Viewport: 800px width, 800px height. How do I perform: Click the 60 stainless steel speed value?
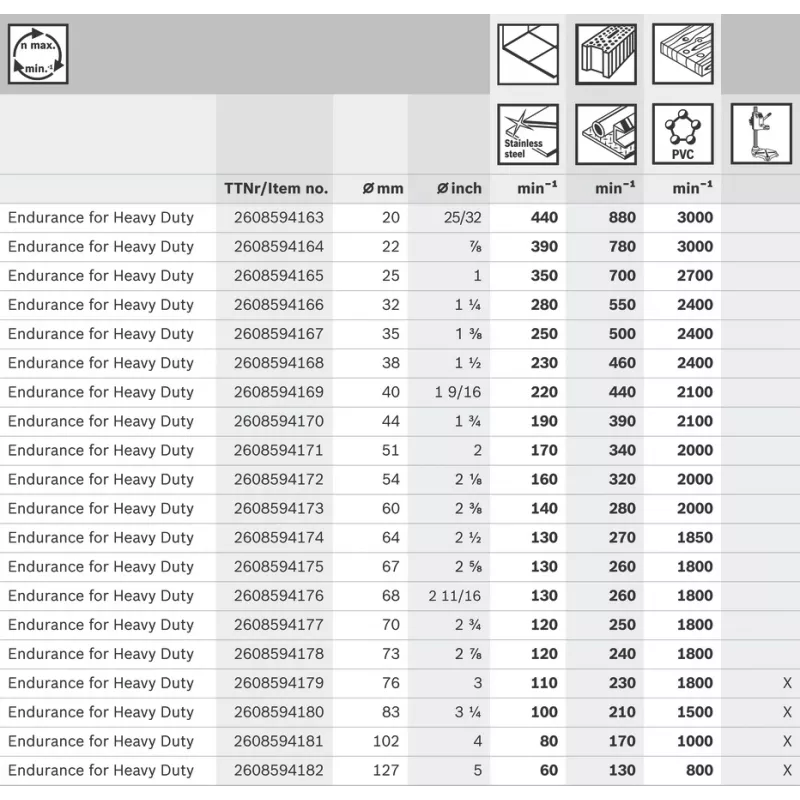tap(549, 770)
